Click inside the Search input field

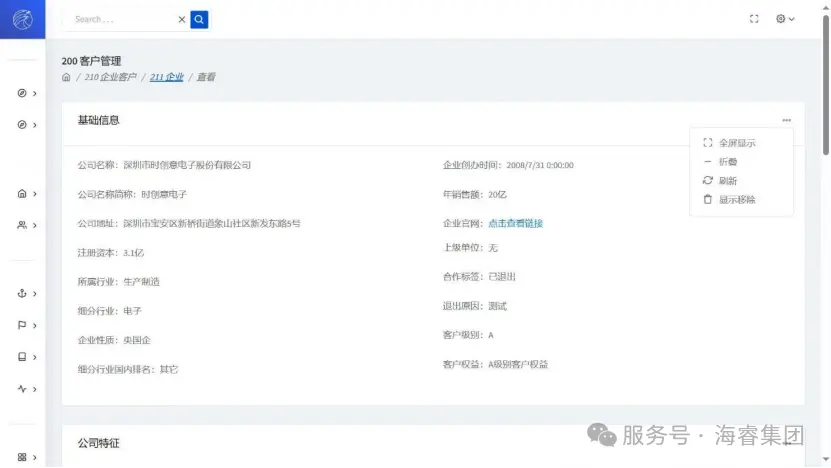point(120,19)
